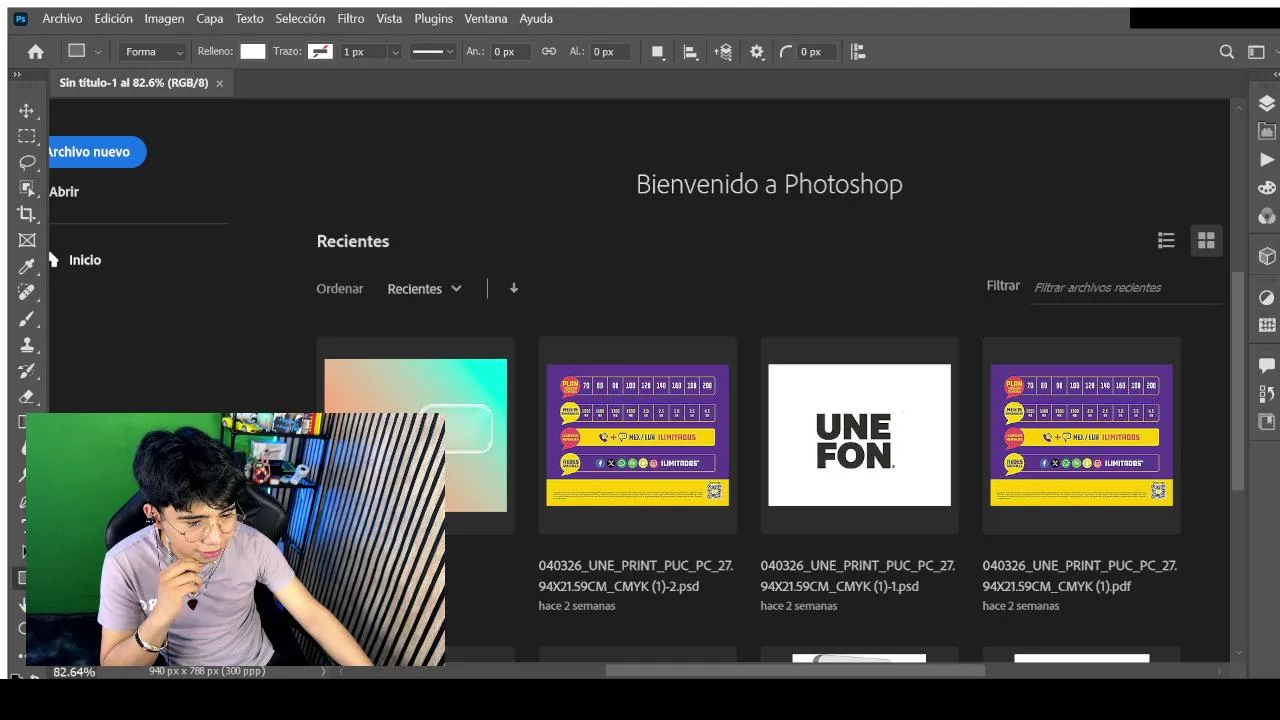Select the Frame tool
The height and width of the screenshot is (720, 1280).
tap(27, 240)
